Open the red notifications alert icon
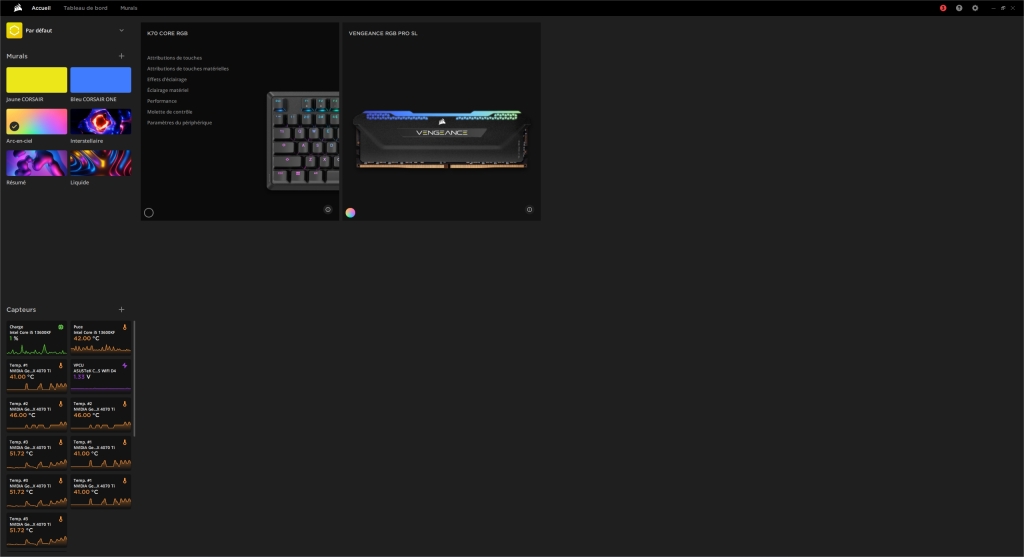Viewport: 1024px width, 557px height. pos(942,8)
